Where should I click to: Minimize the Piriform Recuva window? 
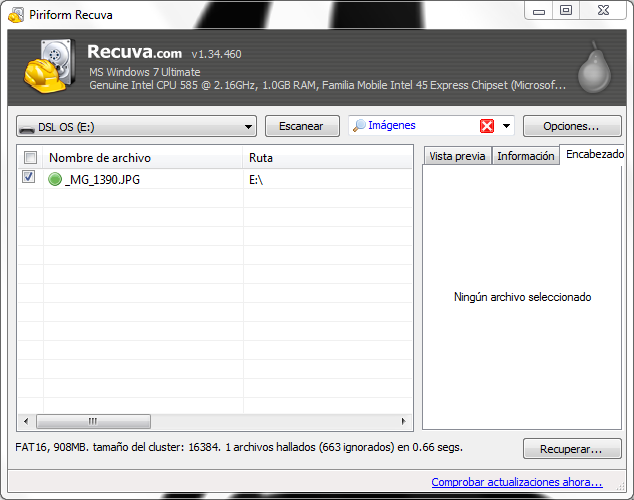coord(539,11)
